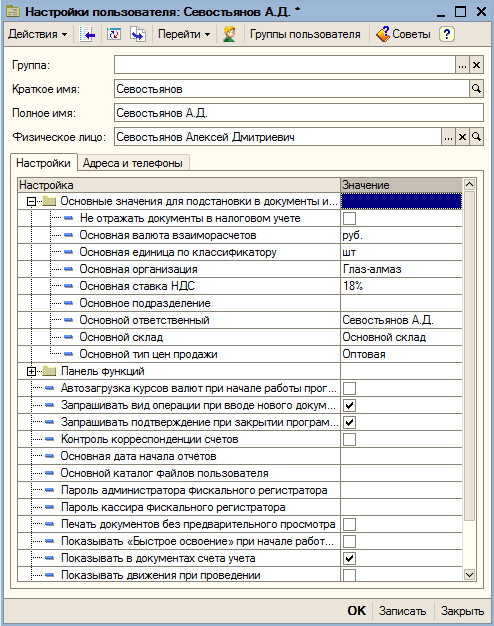Switch to Адреса и телефоны tab
494x626 pixels.
(133, 163)
